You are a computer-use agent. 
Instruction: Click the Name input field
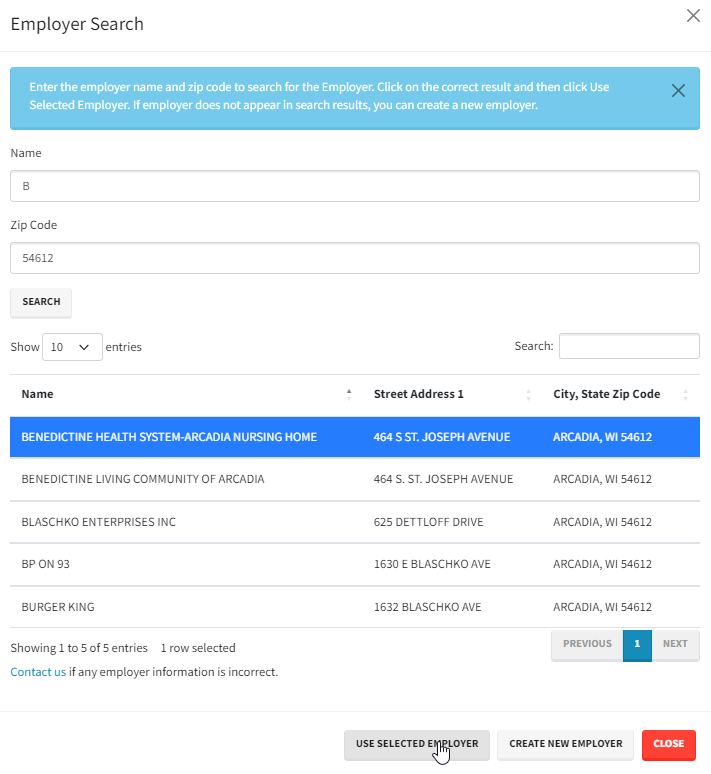[355, 186]
